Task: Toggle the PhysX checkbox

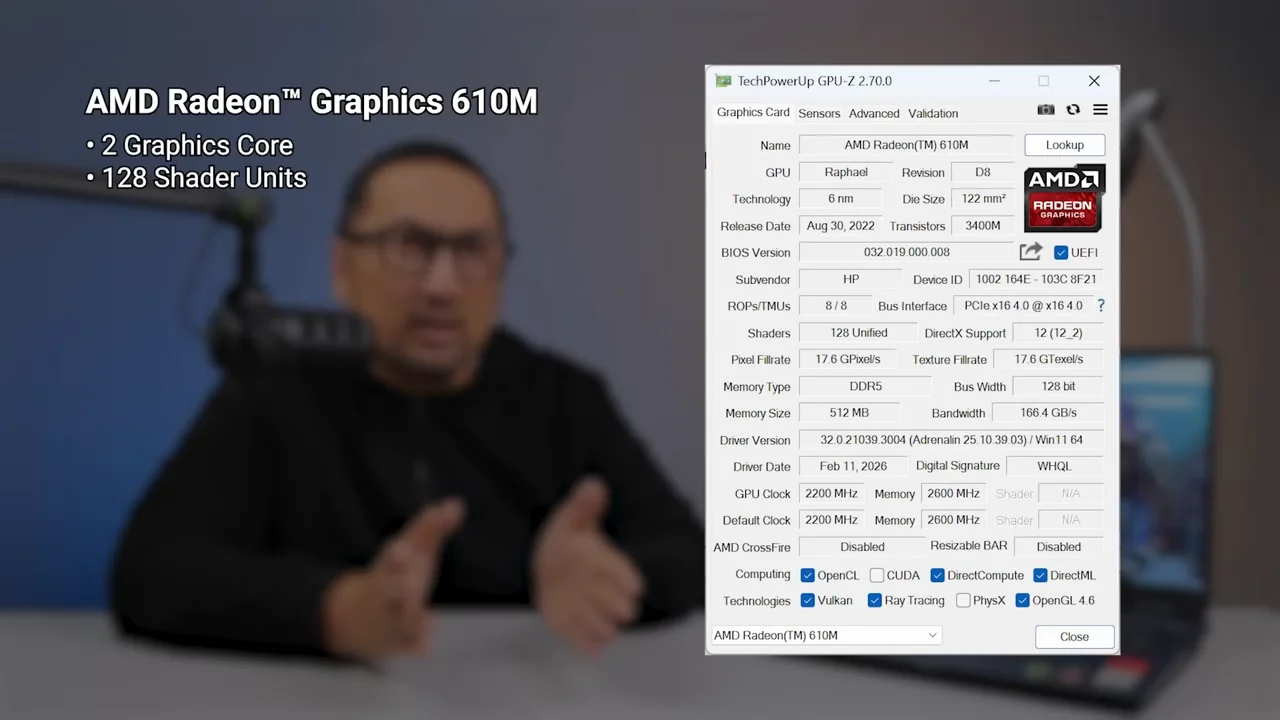Action: click(x=963, y=600)
